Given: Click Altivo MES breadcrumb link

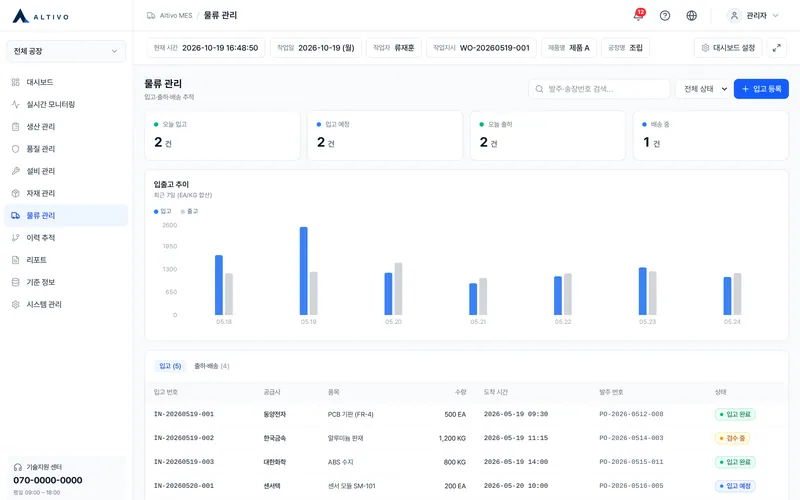Looking at the screenshot, I should pyautogui.click(x=176, y=16).
